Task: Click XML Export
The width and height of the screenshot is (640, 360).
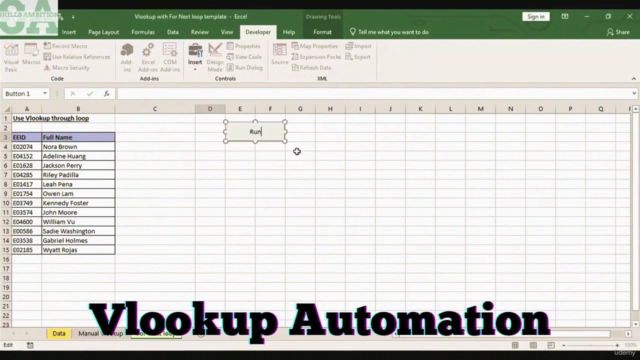Action: (x=358, y=57)
